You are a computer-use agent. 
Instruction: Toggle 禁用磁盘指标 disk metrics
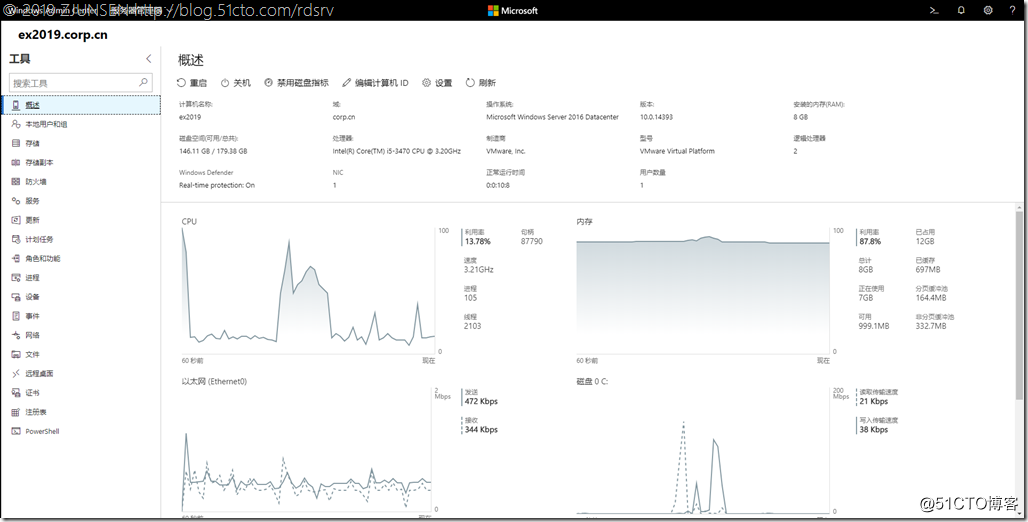[x=296, y=83]
